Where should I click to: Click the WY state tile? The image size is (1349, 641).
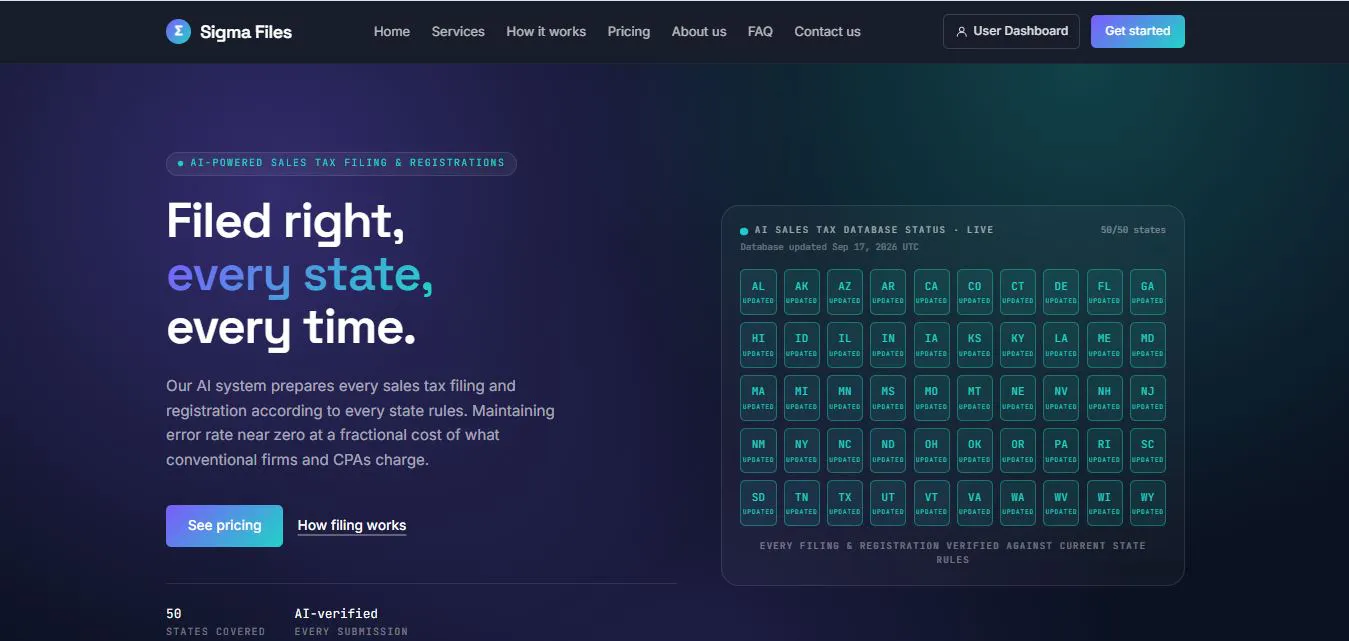coord(1148,503)
